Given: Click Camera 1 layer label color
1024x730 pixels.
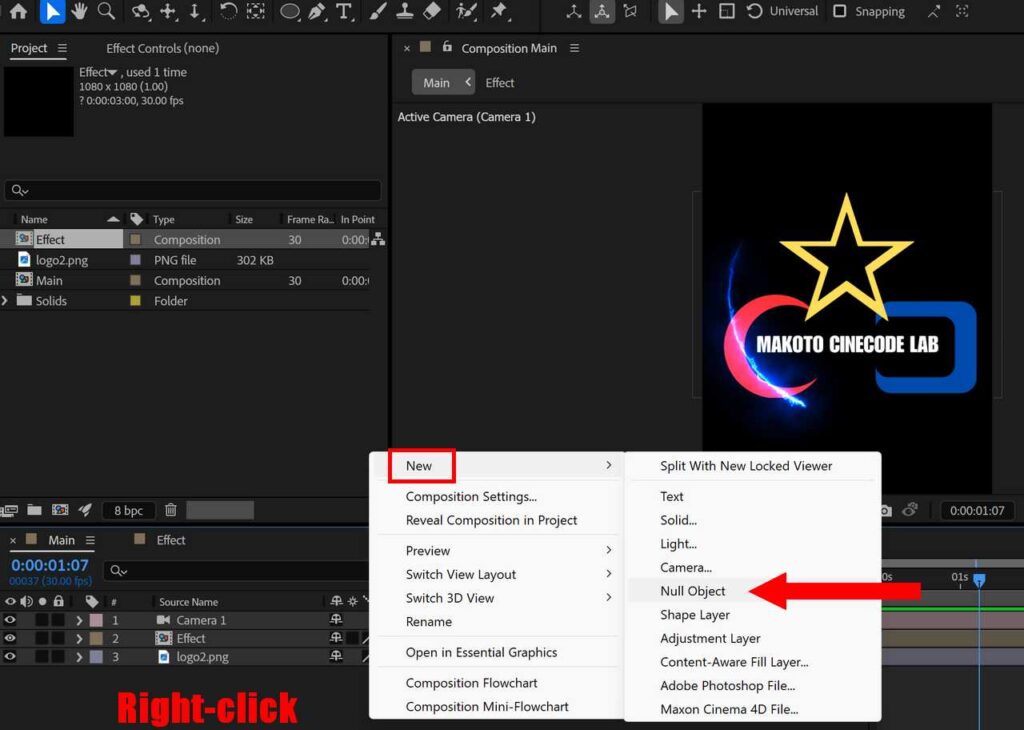Looking at the screenshot, I should click(96, 620).
